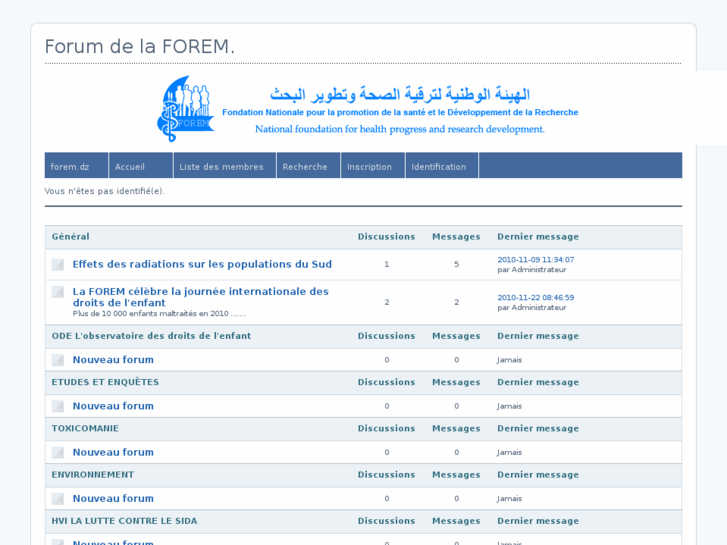
Task: Open the forem.dz menu item
Action: coord(77,166)
